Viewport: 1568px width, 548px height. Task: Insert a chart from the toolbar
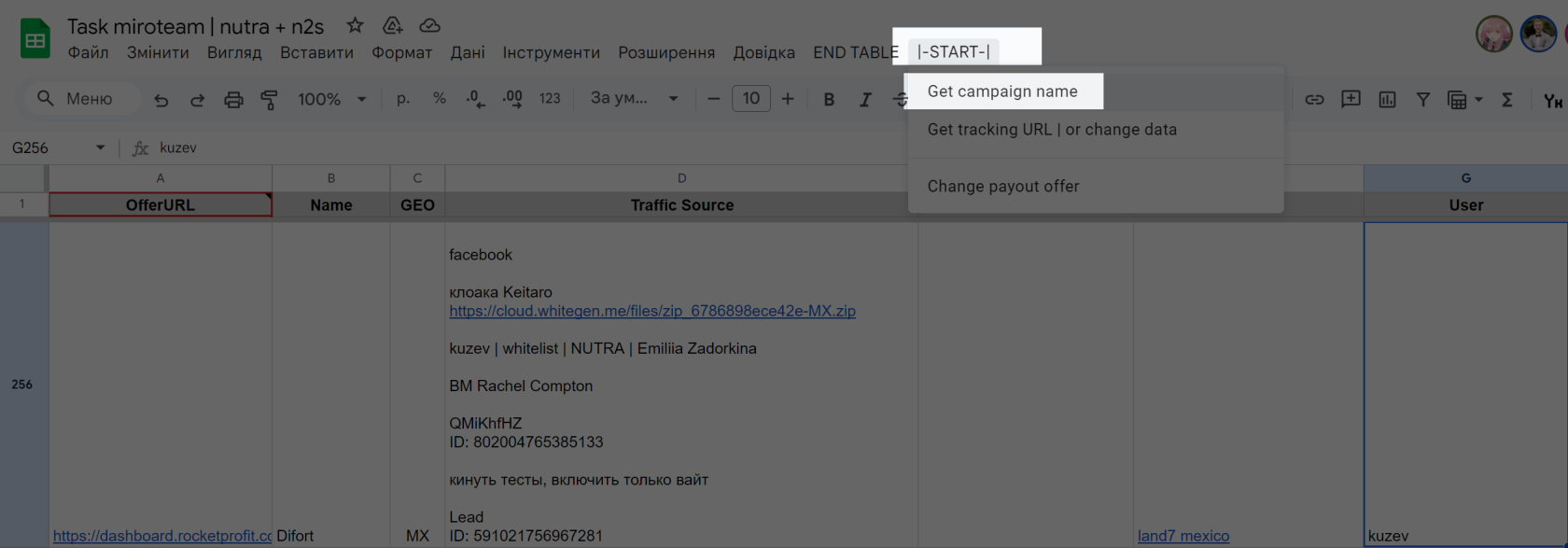click(x=1387, y=99)
